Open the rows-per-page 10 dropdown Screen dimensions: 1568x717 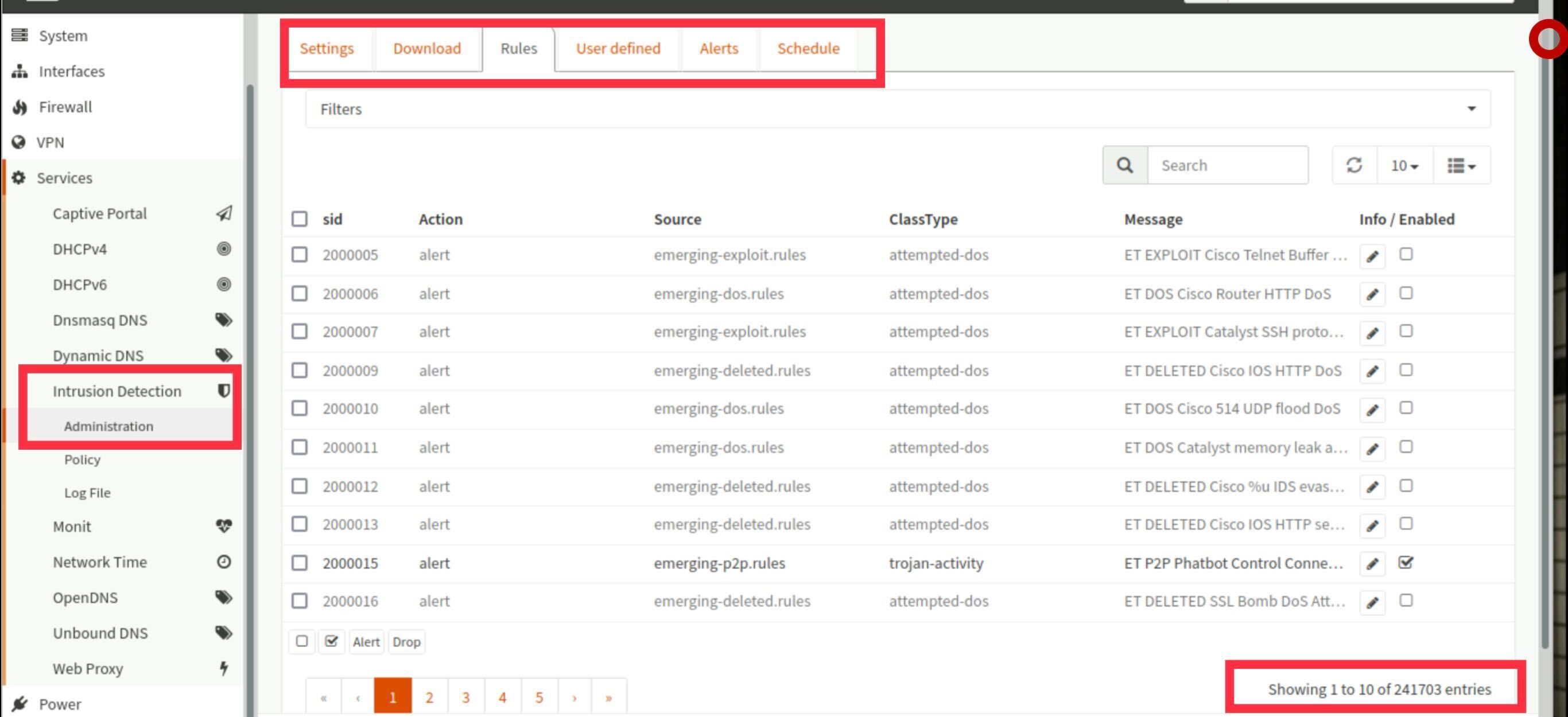(x=1404, y=165)
